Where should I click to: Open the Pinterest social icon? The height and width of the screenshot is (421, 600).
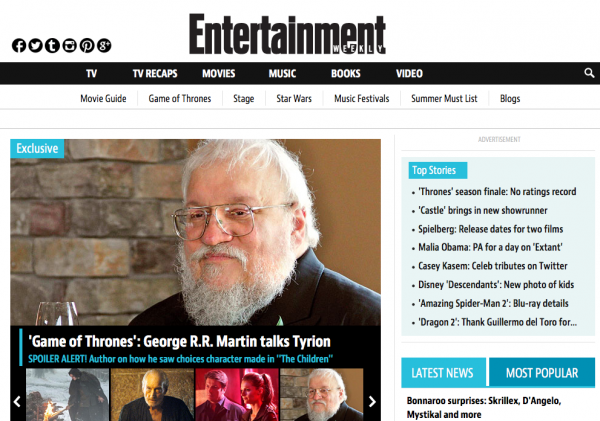[87, 46]
